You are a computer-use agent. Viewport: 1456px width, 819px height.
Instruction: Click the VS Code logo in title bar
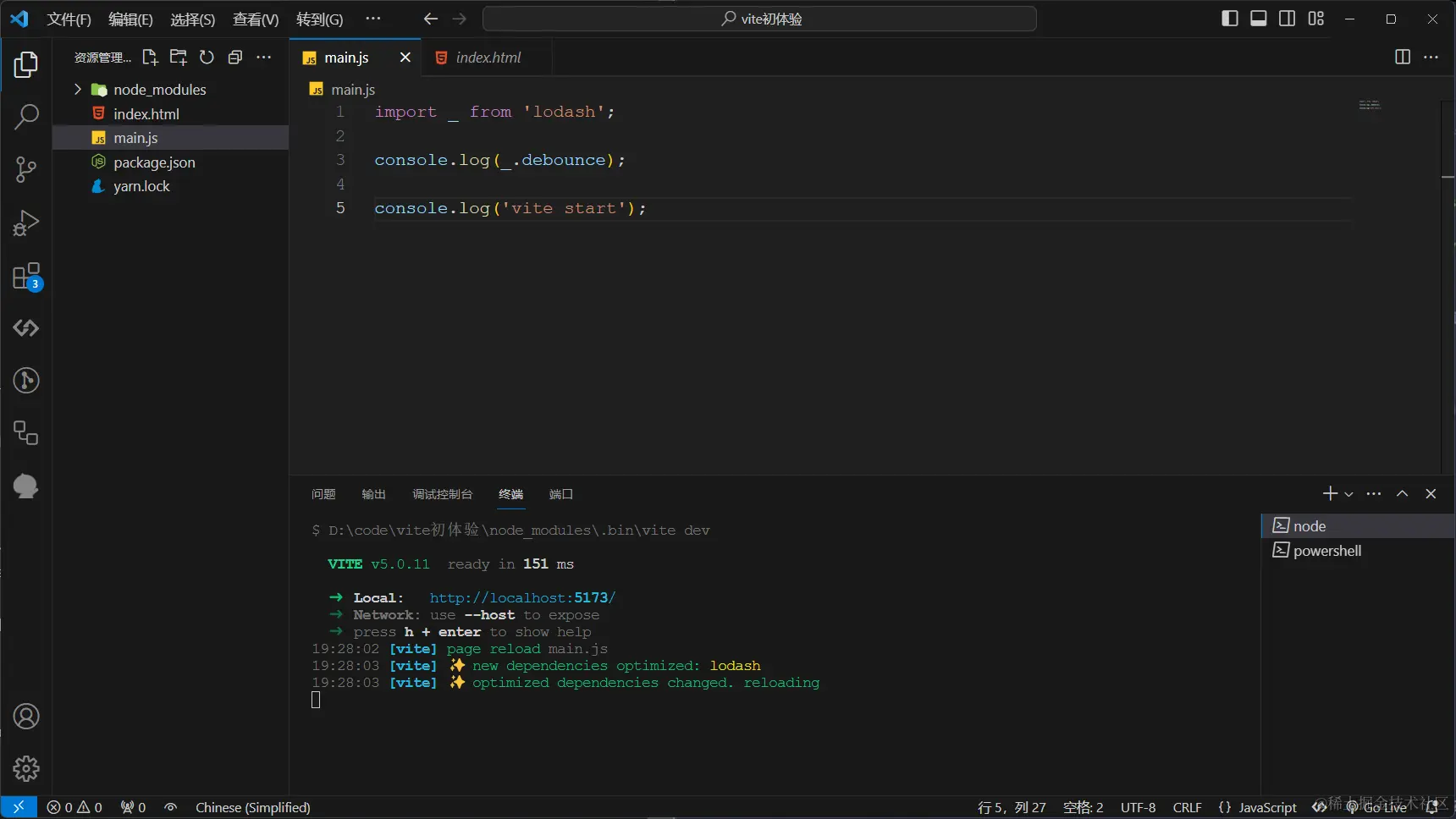tap(19, 19)
